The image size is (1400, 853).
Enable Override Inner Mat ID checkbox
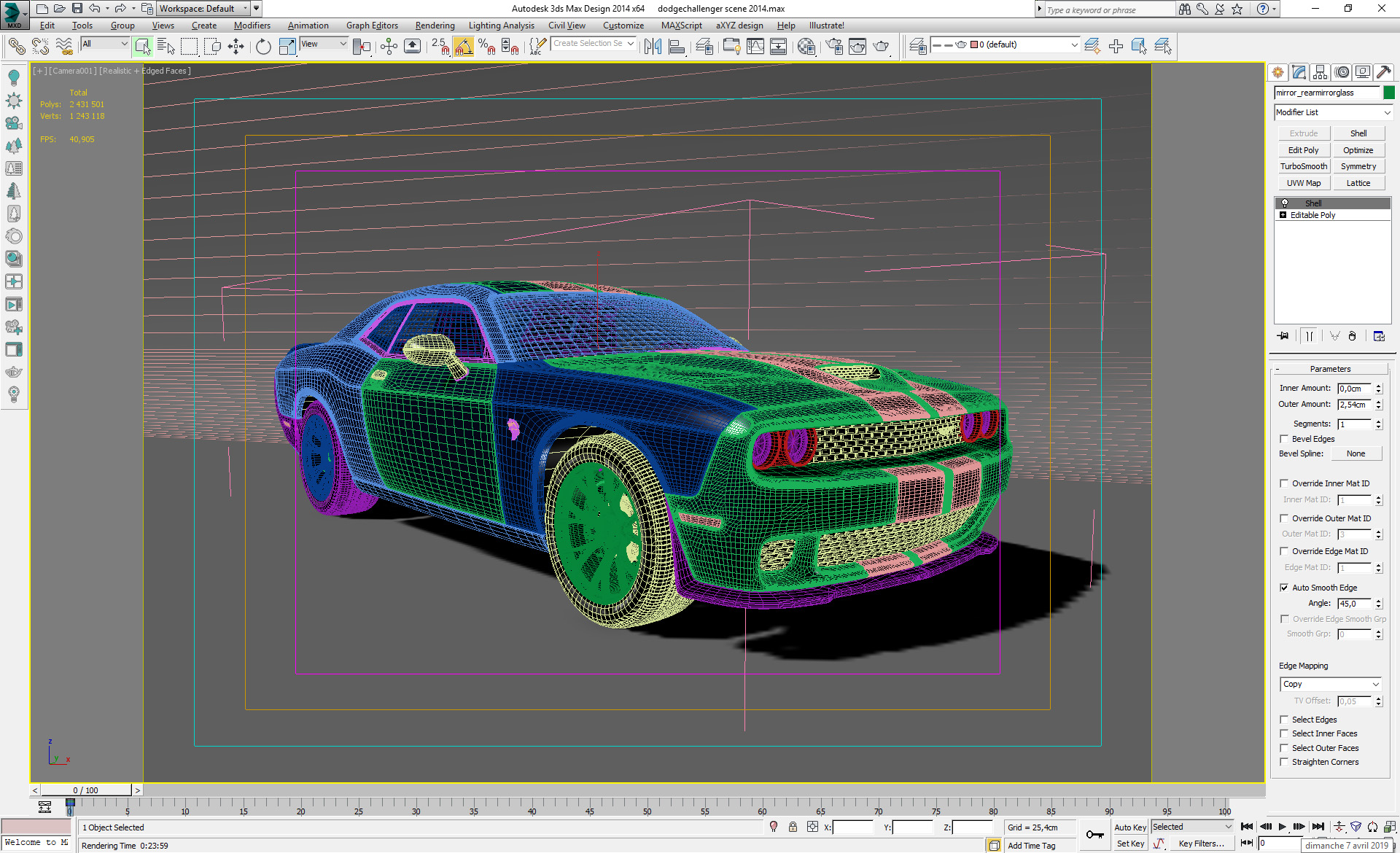1284,483
